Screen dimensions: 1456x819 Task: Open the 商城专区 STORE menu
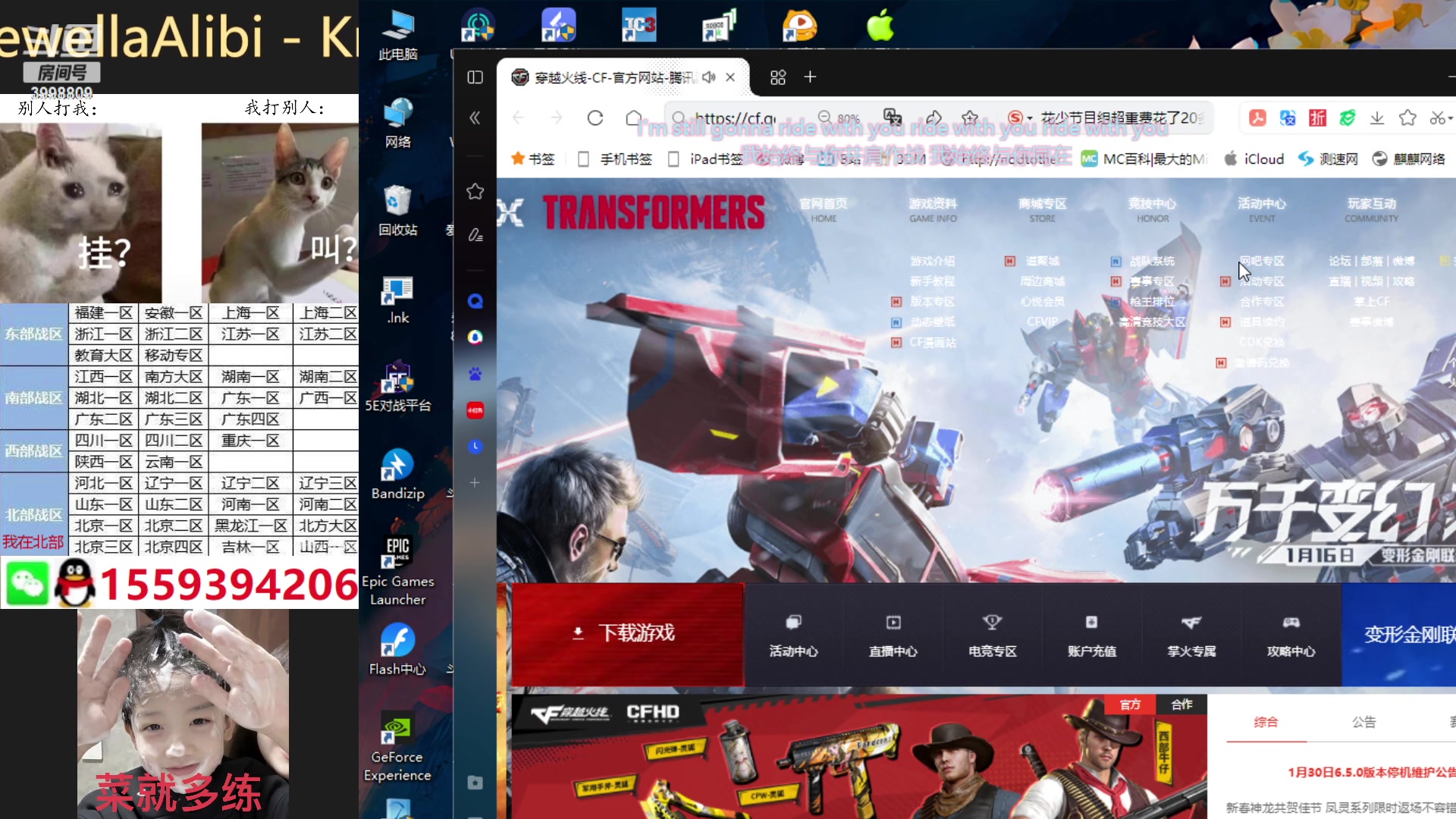[x=1043, y=210]
